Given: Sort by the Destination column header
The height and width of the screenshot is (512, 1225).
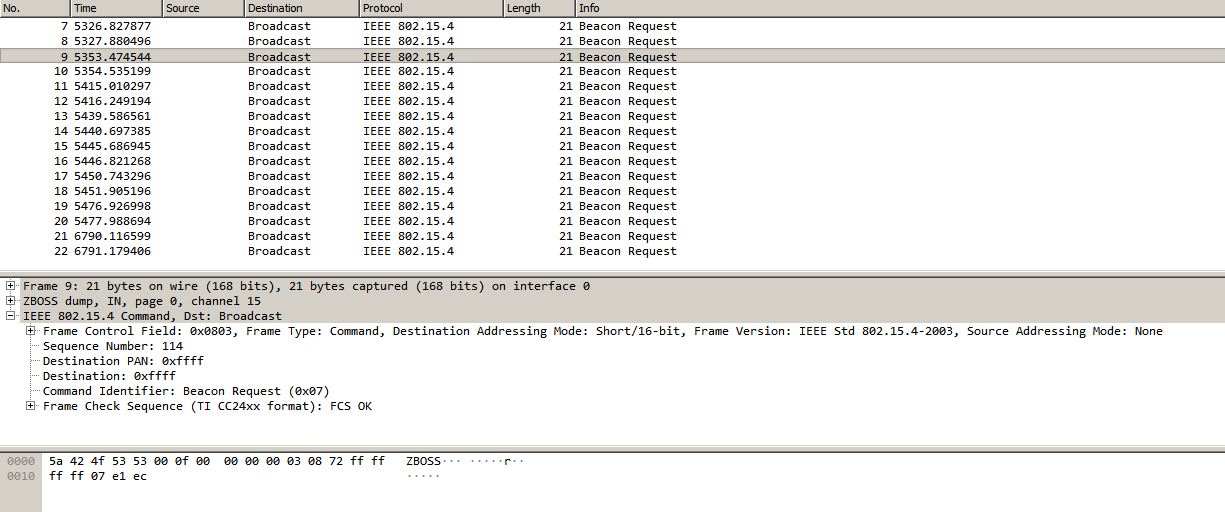Looking at the screenshot, I should [302, 8].
